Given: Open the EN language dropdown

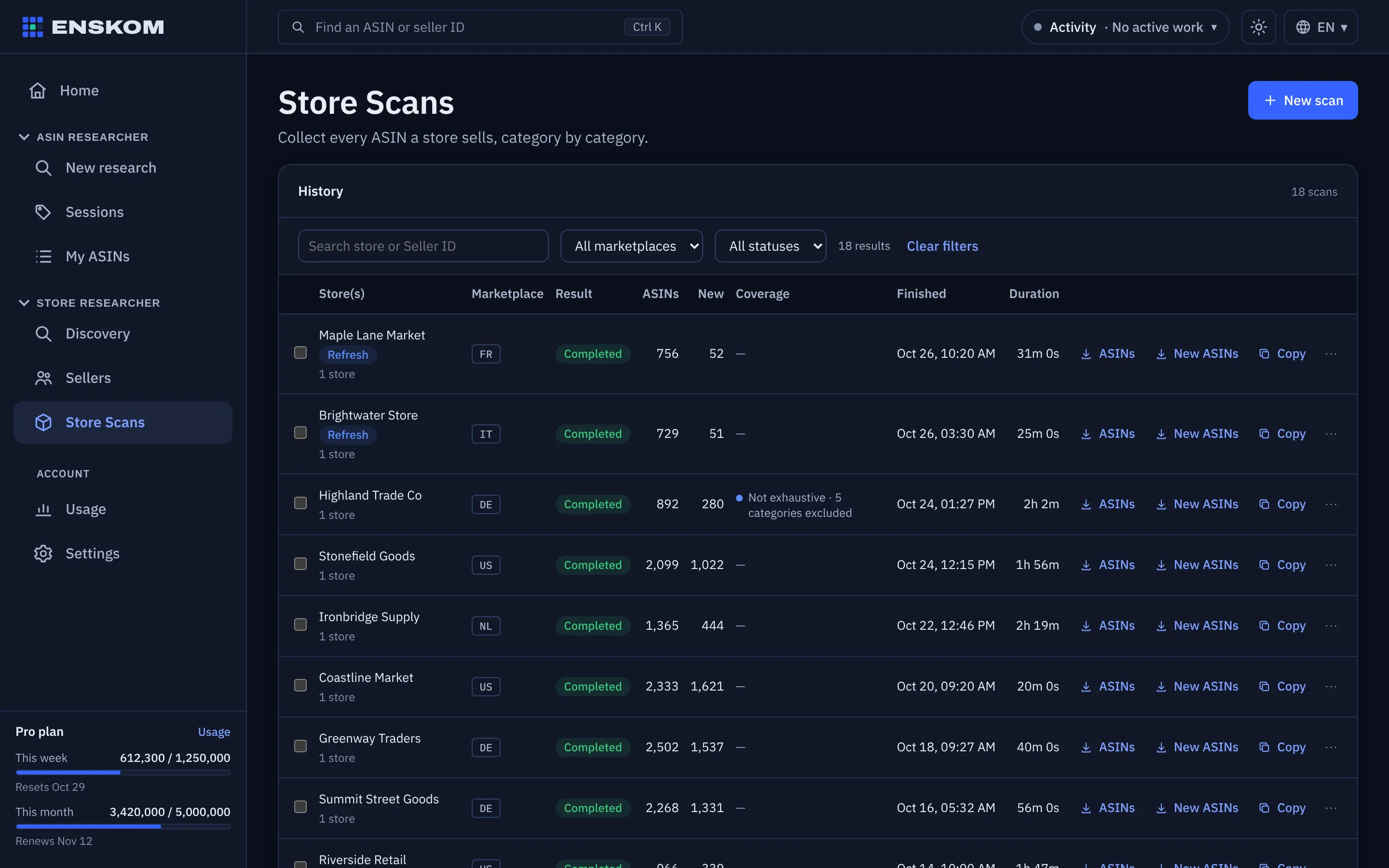Looking at the screenshot, I should (1321, 27).
